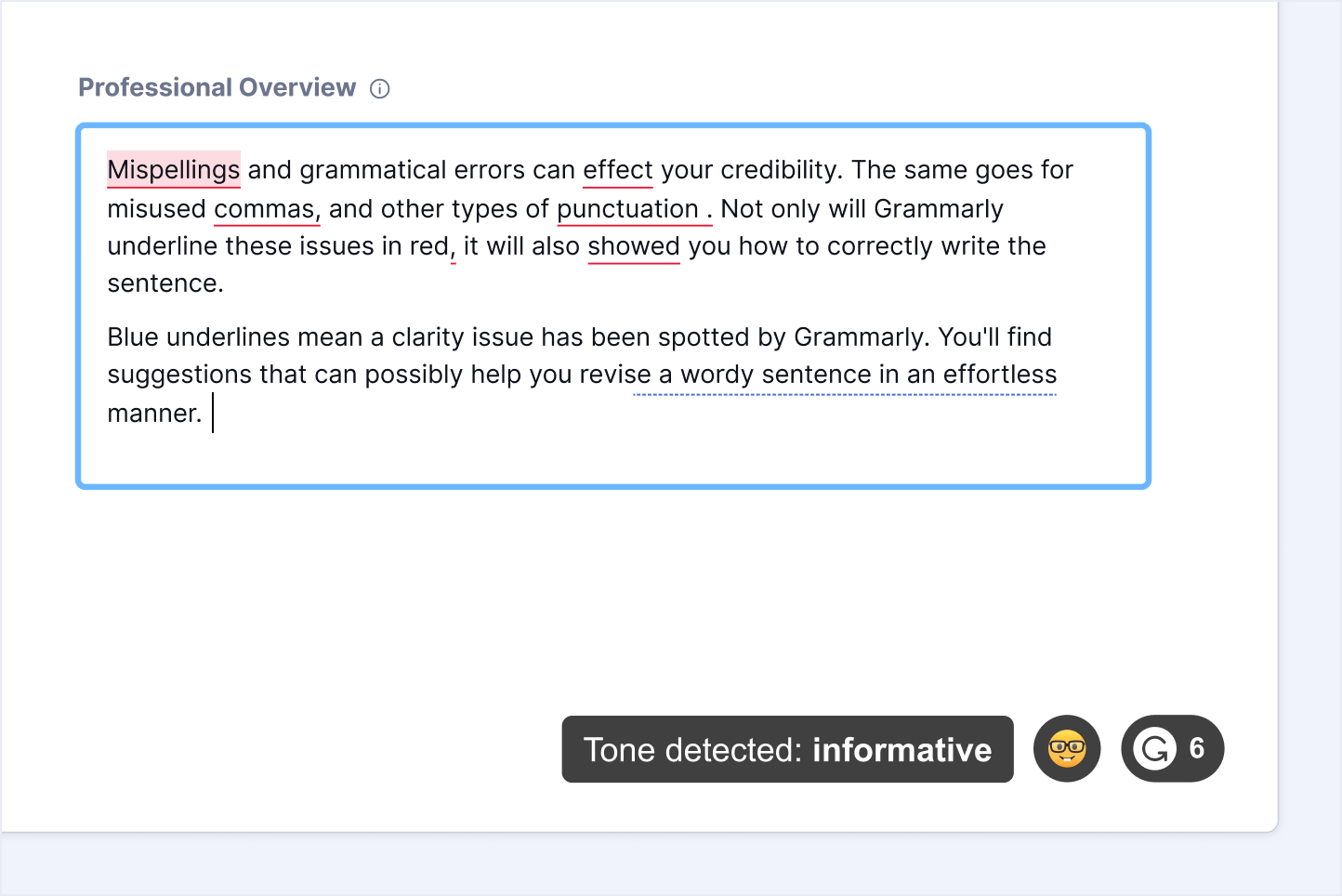The width and height of the screenshot is (1342, 896).
Task: Click the word sentence. ending first paragraph
Action: pos(165,283)
